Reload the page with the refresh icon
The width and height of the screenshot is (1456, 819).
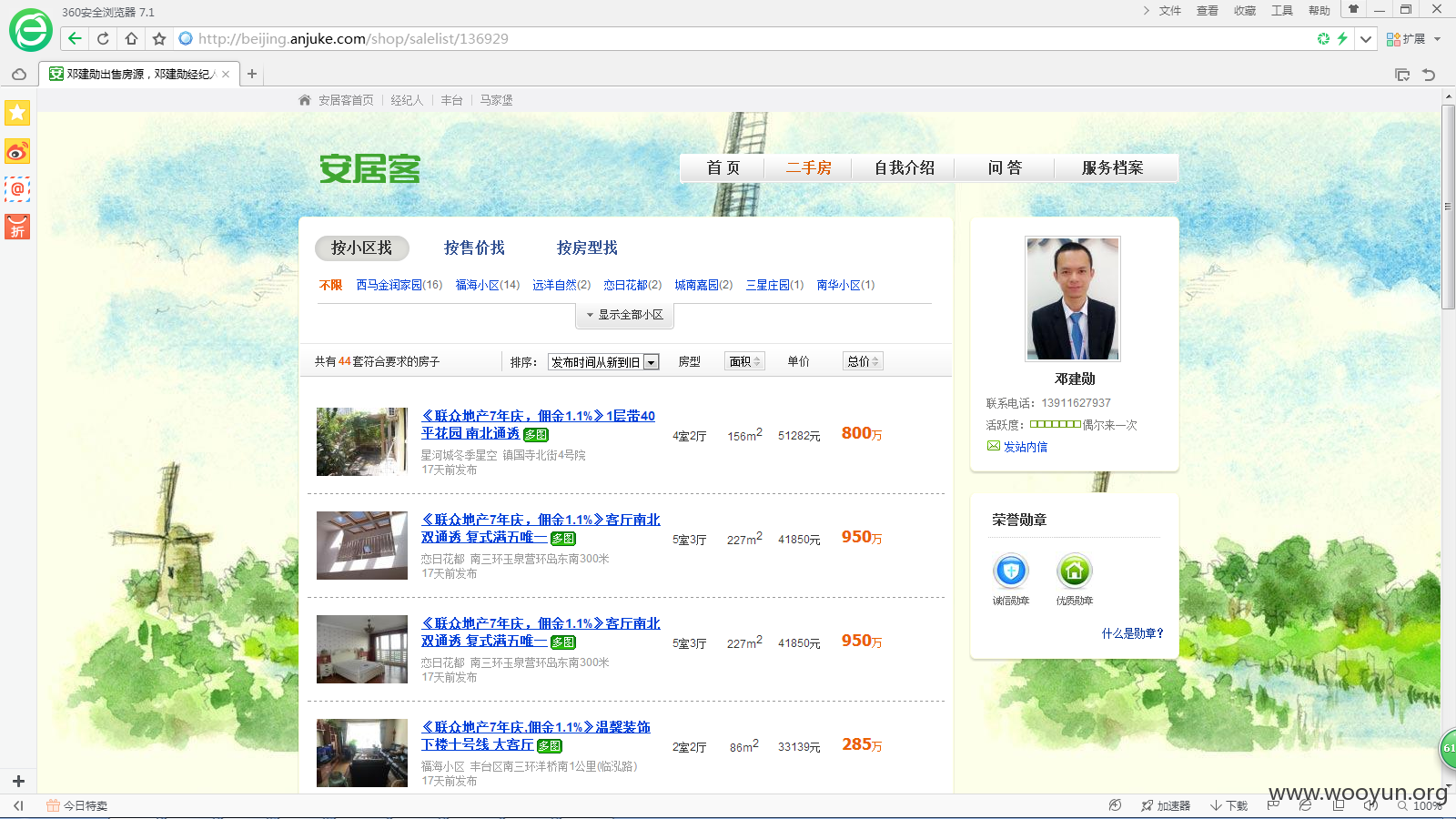pyautogui.click(x=103, y=38)
